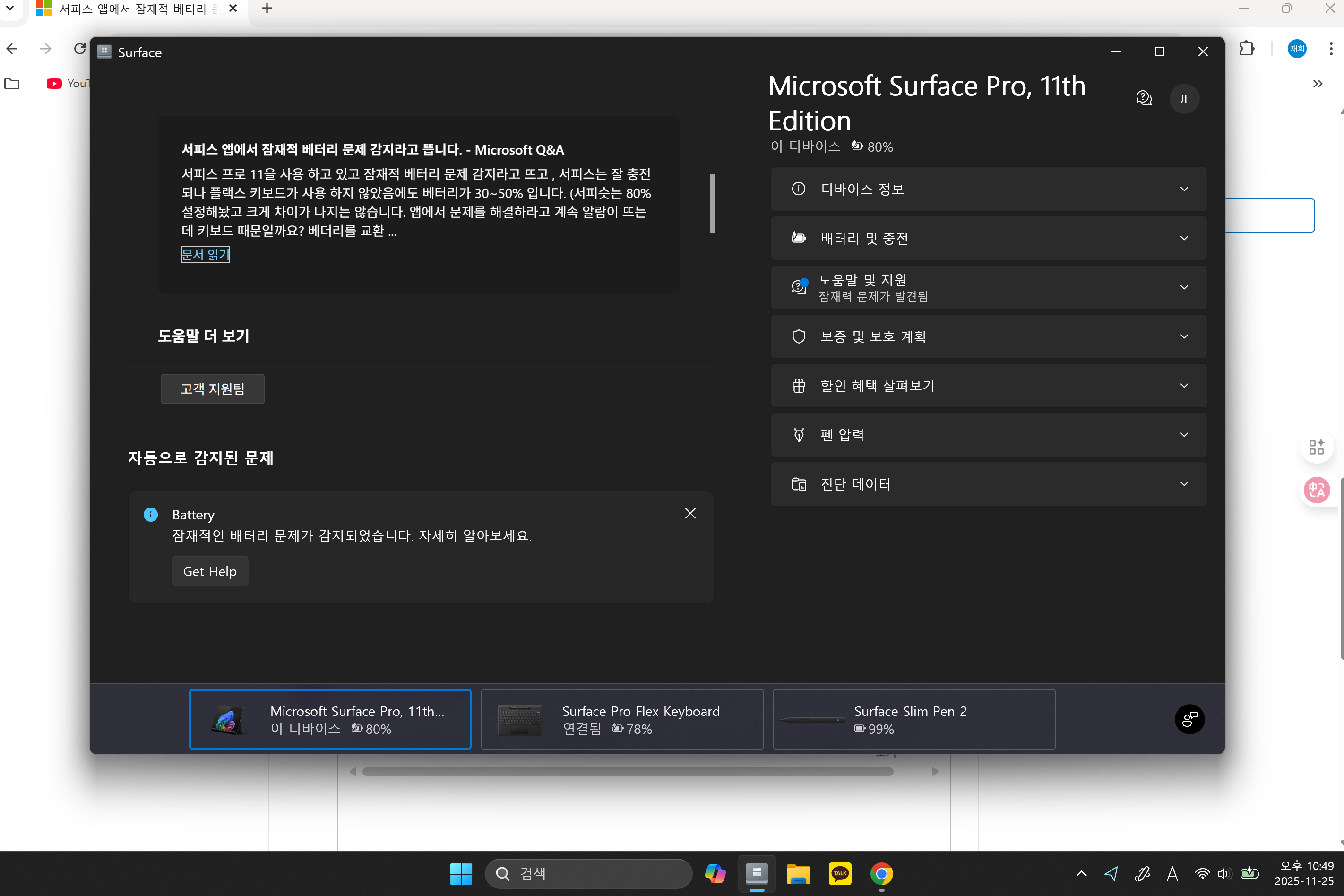Click the Get Help button
This screenshot has width=1344, height=896.
point(210,571)
